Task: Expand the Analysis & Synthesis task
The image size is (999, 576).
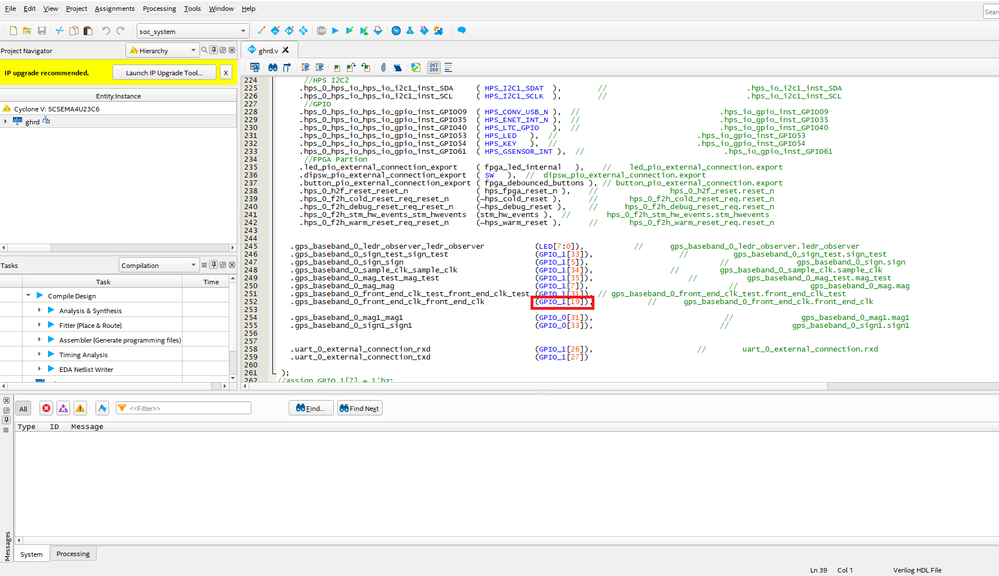Action: coord(39,311)
